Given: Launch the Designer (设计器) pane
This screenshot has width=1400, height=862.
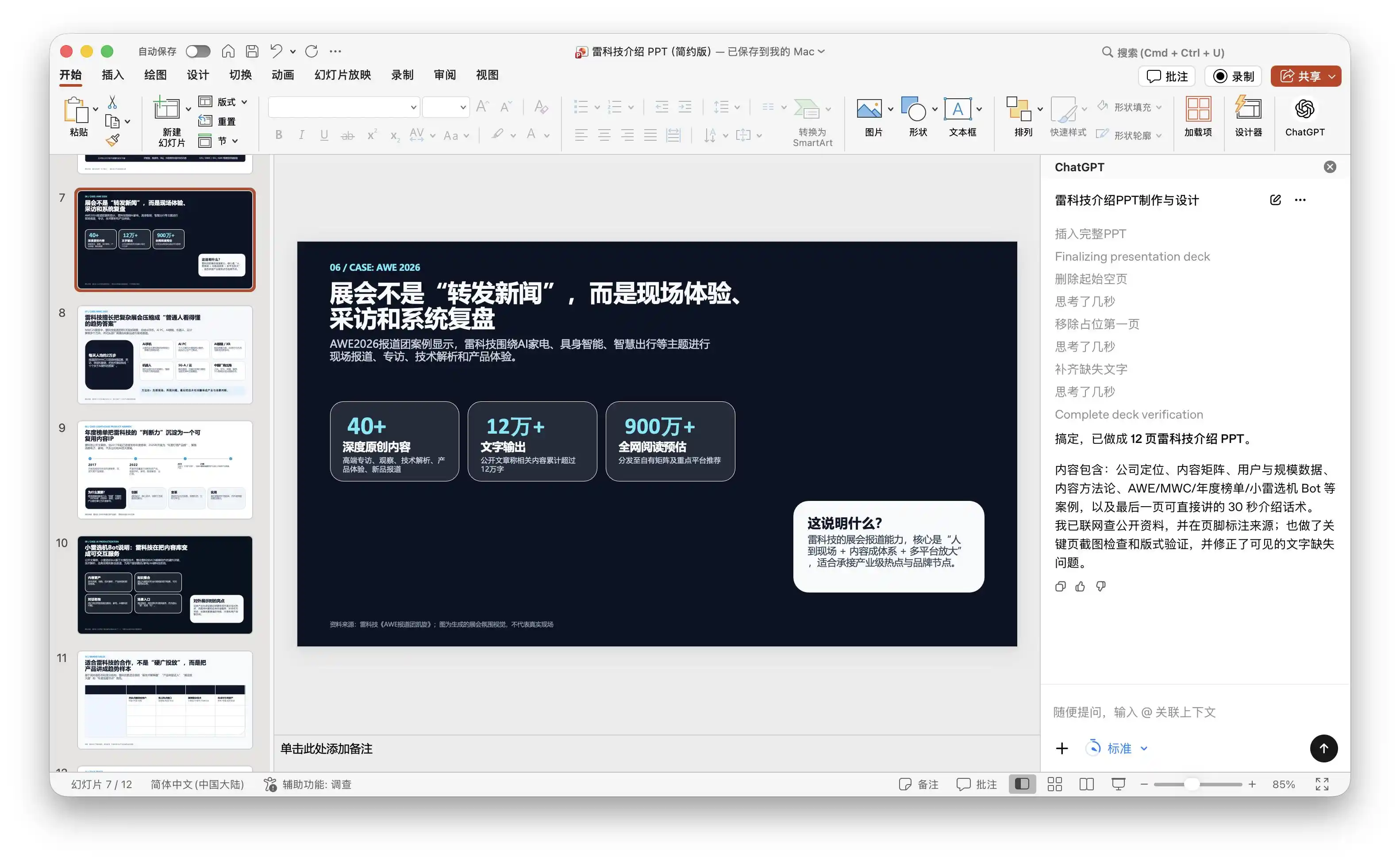Looking at the screenshot, I should click(x=1248, y=117).
